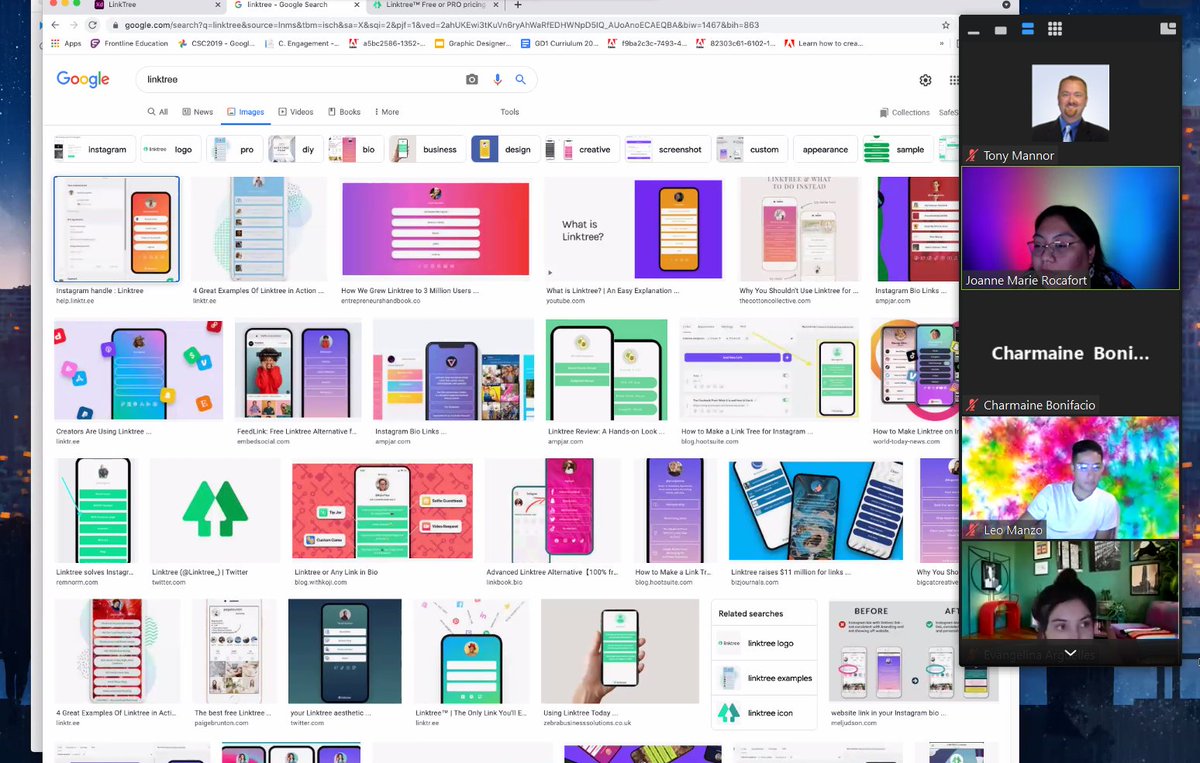Screen dimensions: 1200x763
Task: Open Google quick settings gear
Action: (926, 80)
